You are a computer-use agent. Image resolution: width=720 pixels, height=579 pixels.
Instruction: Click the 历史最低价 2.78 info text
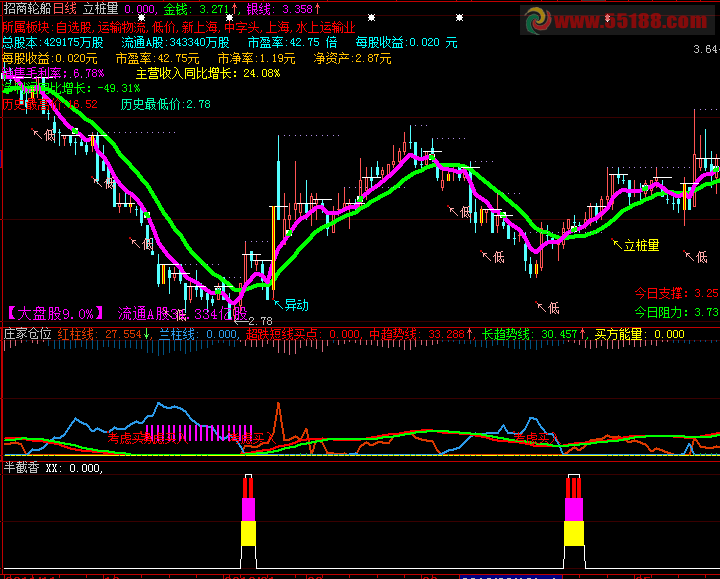(x=166, y=103)
